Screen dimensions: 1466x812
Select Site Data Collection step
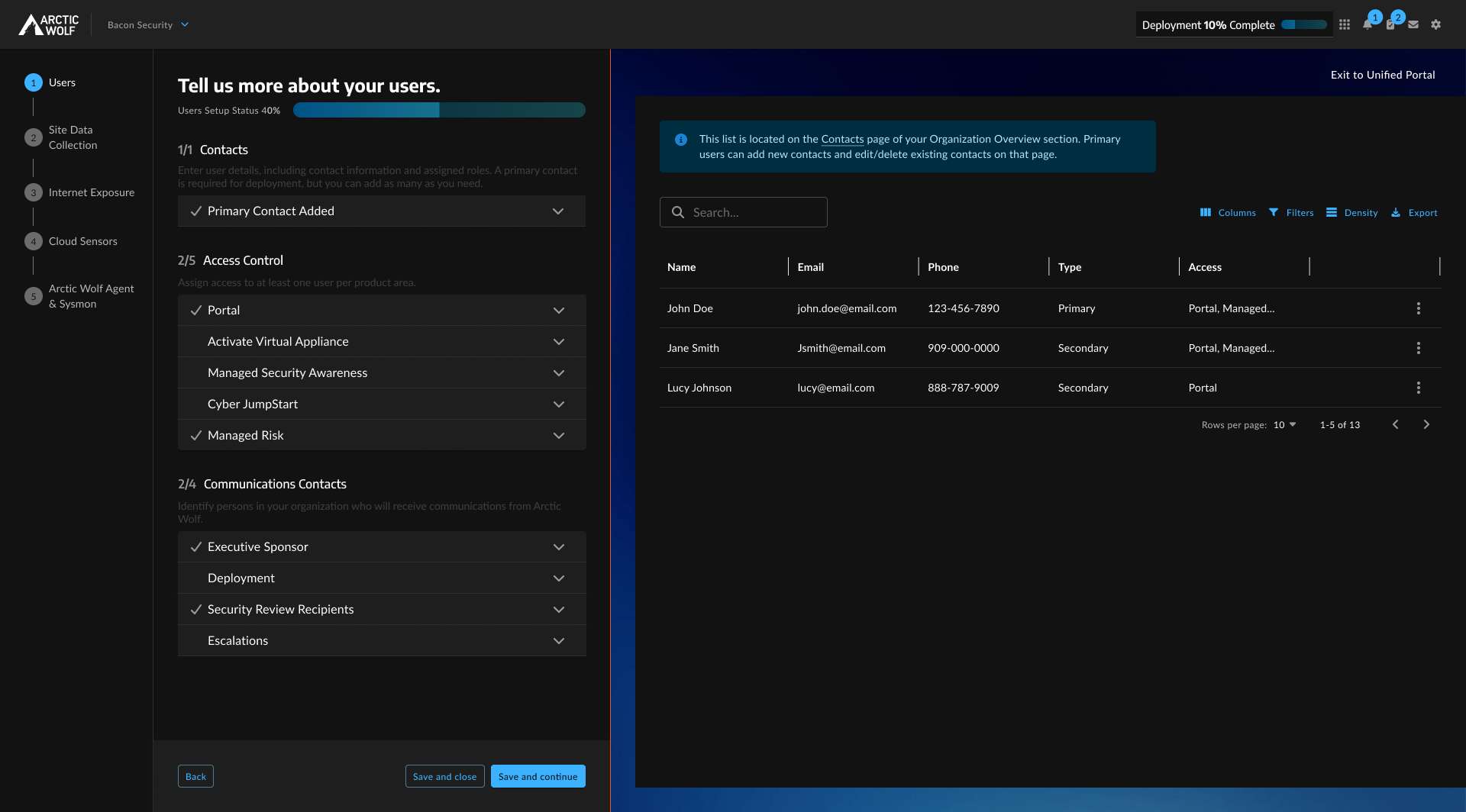pyautogui.click(x=73, y=137)
